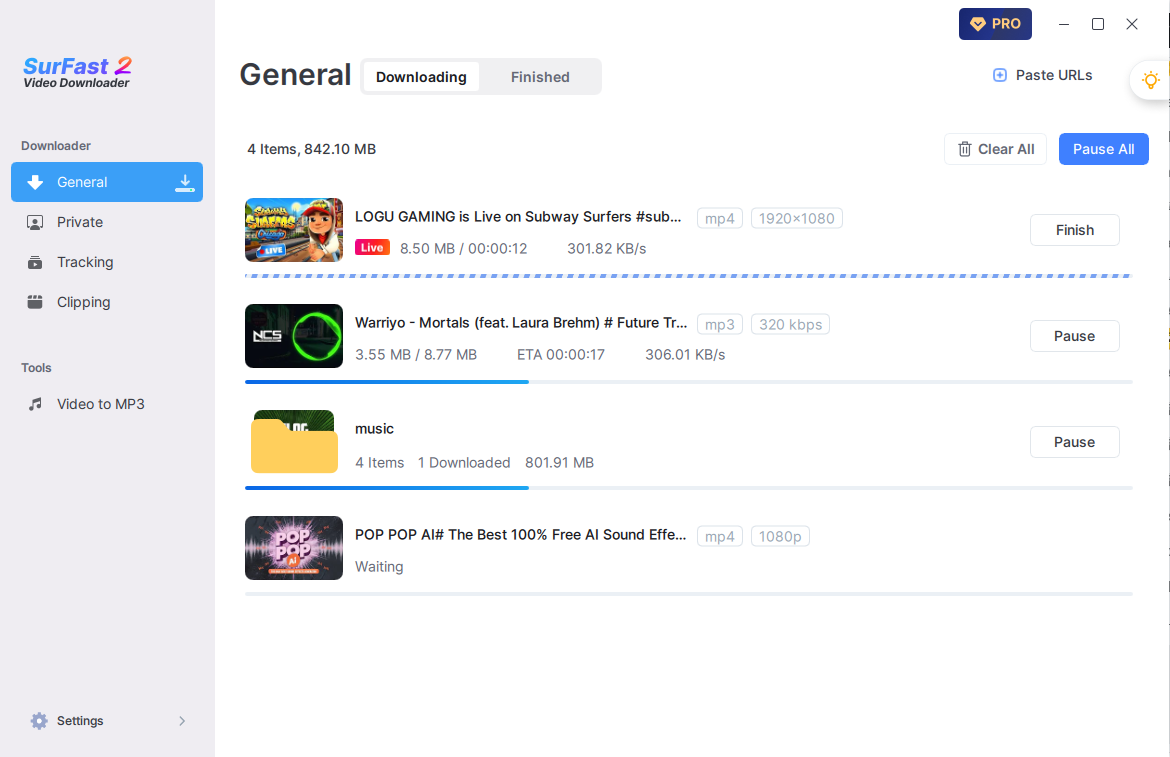
Task: Expand Settings with the chevron arrow
Action: 182,720
